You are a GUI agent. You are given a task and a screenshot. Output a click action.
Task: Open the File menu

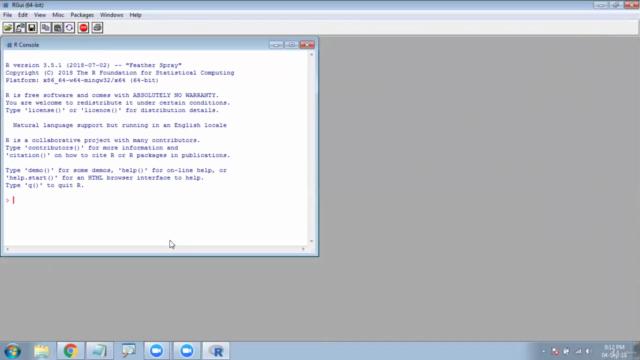click(7, 15)
